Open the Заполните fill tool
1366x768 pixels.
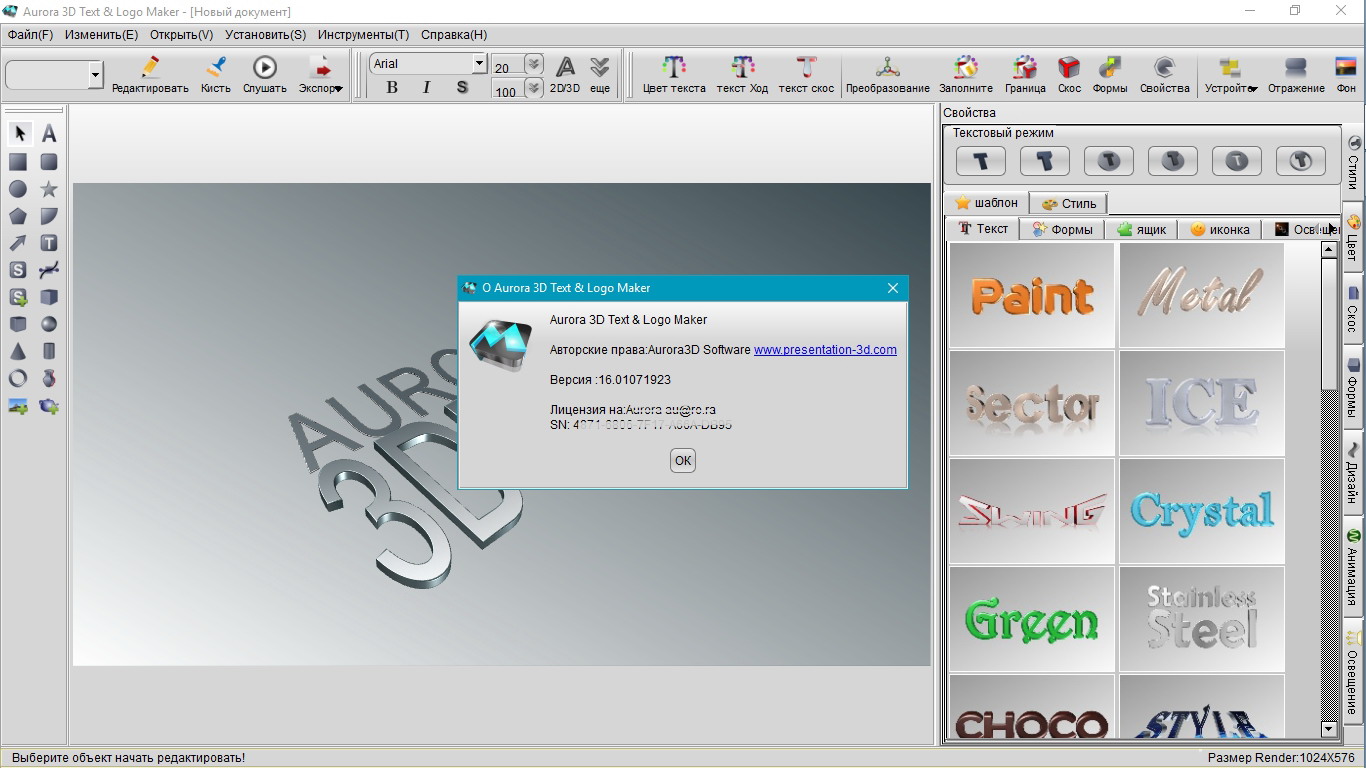click(x=966, y=75)
